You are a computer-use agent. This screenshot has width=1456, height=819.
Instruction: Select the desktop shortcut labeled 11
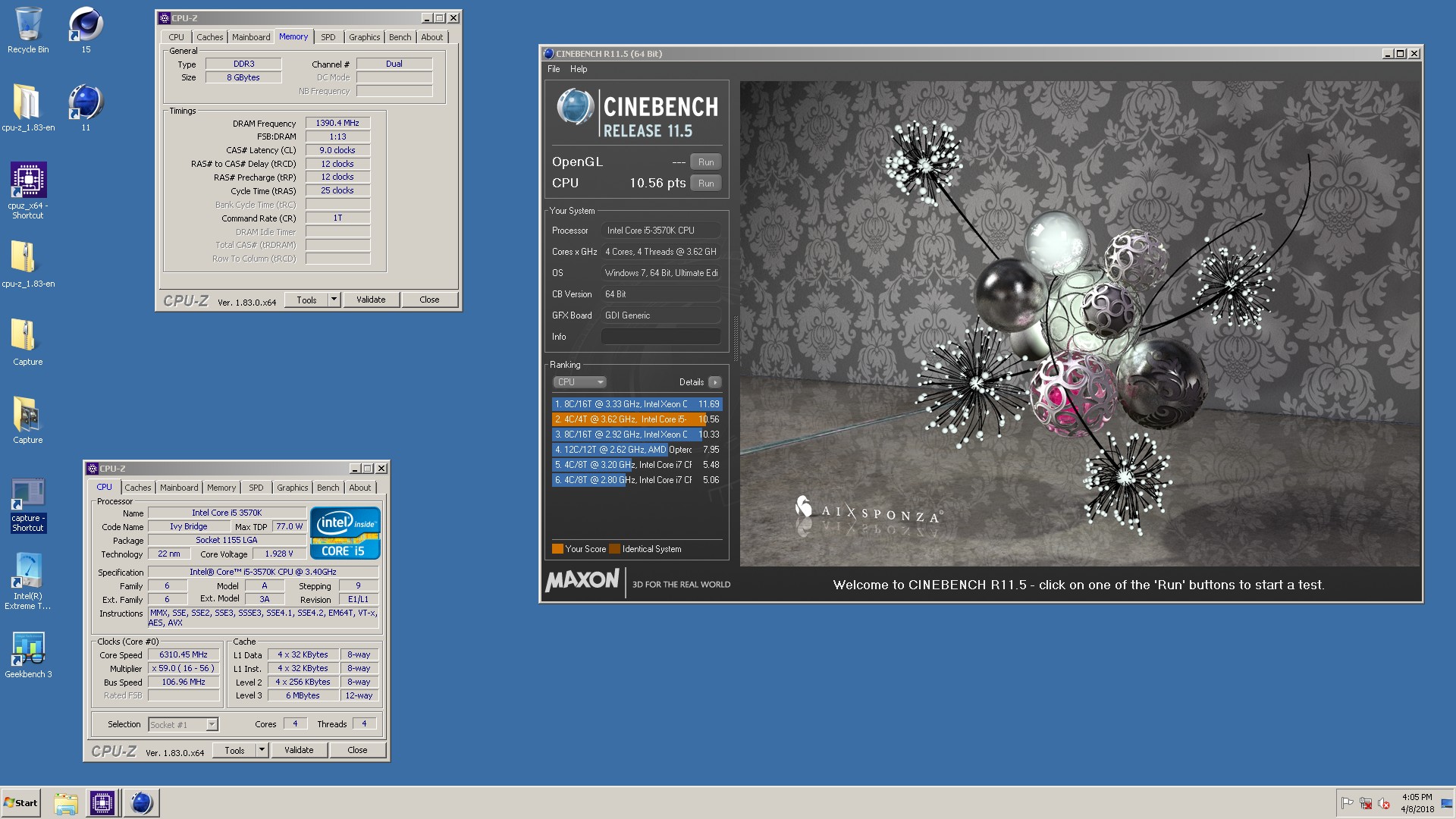tap(86, 108)
